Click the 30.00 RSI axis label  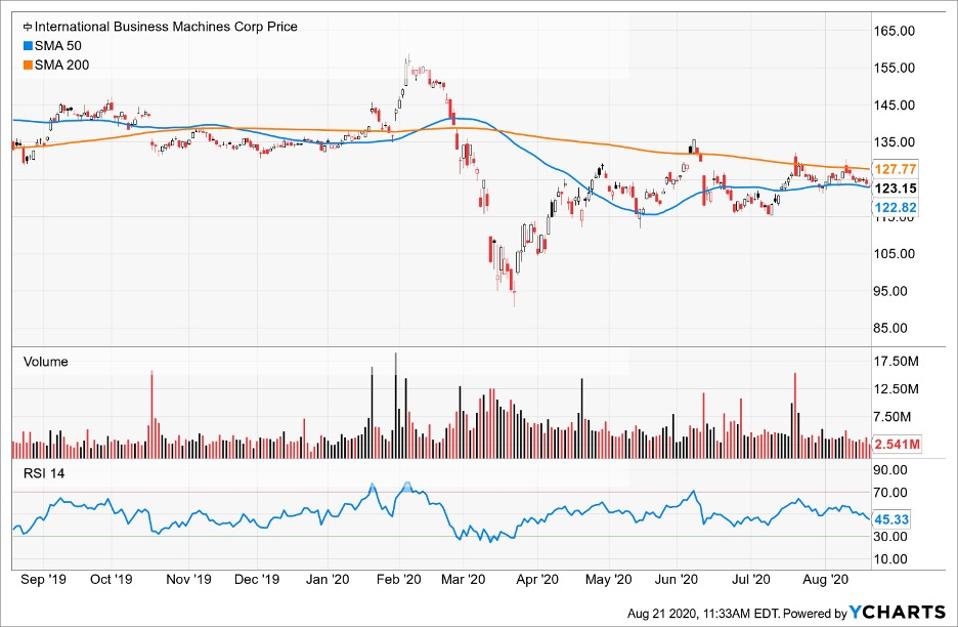(x=891, y=537)
